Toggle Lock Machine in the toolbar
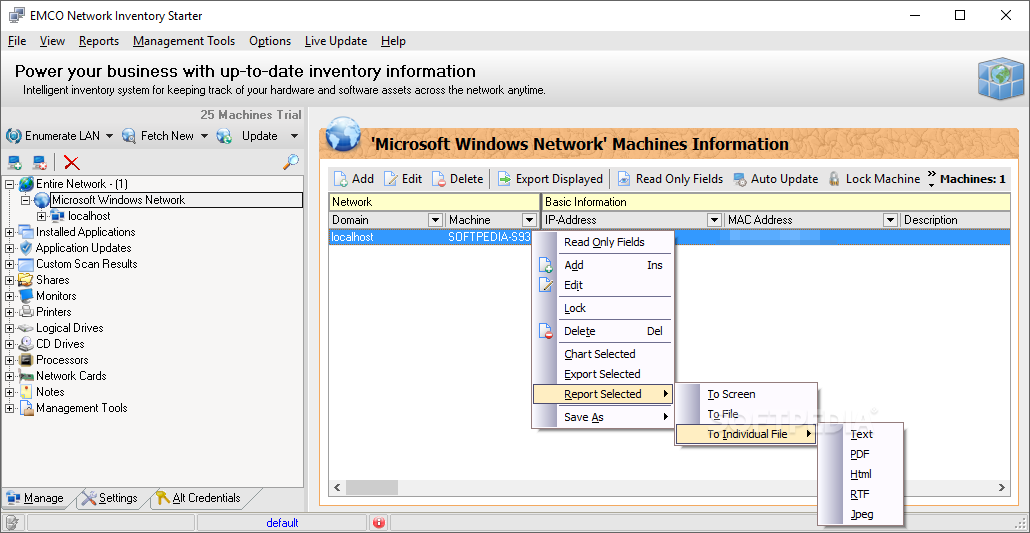Image resolution: width=1030 pixels, height=533 pixels. [874, 179]
